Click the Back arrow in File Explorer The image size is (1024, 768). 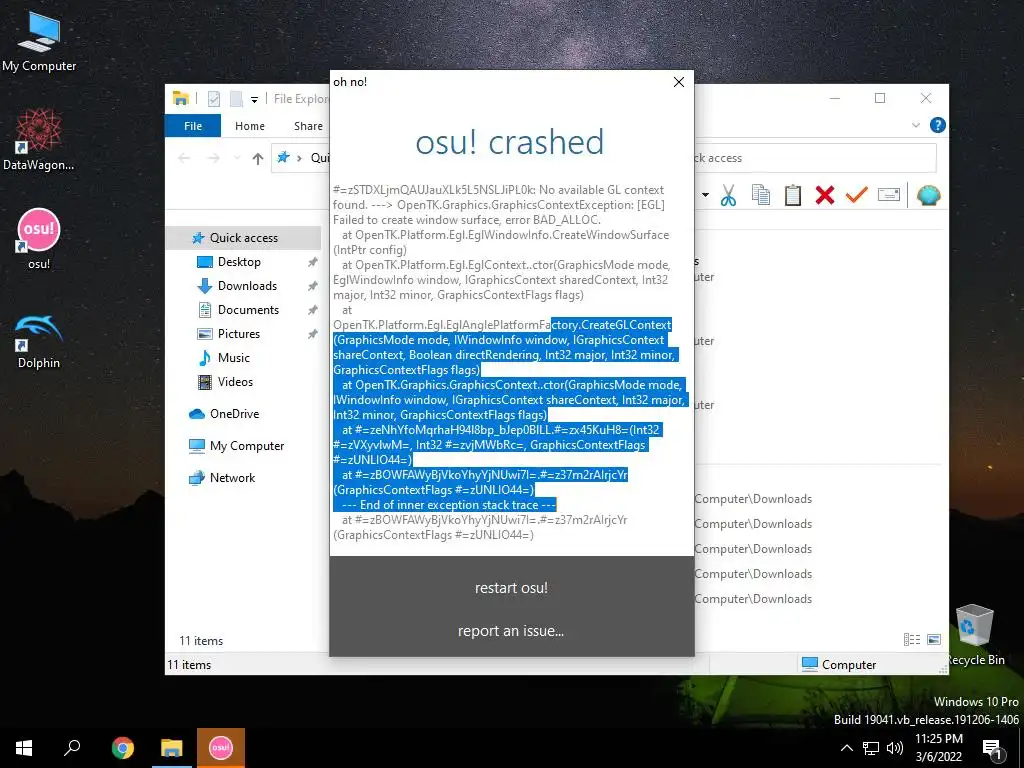coord(184,158)
